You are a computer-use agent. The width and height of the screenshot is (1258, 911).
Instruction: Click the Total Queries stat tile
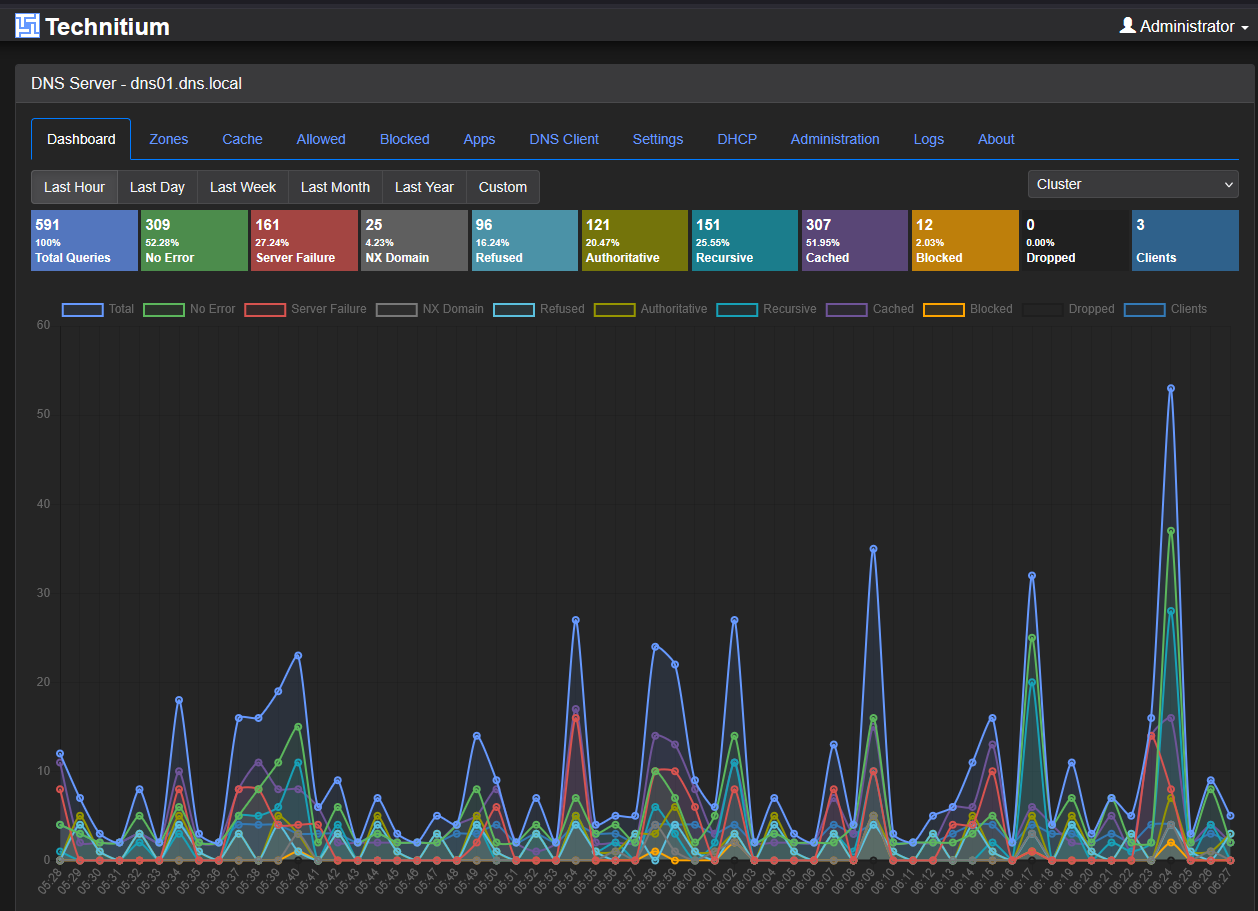click(84, 240)
